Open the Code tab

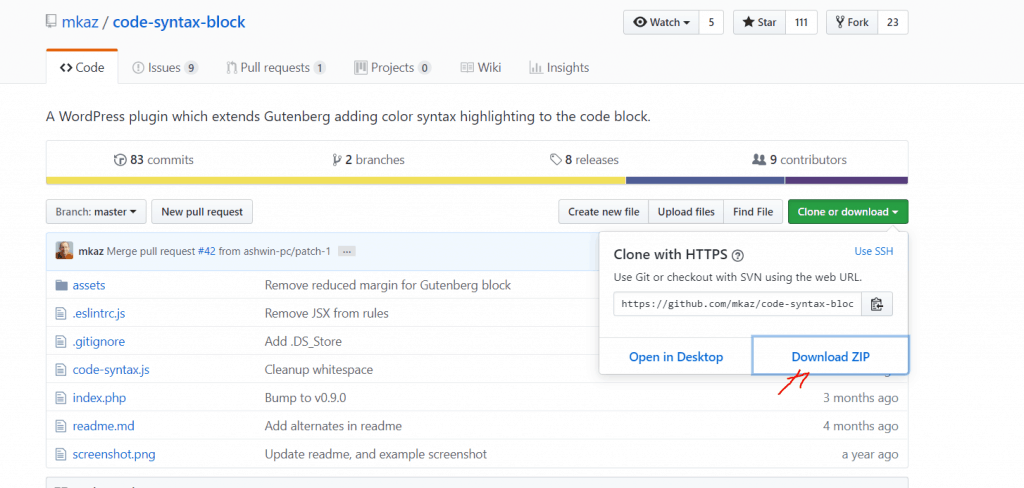click(82, 67)
